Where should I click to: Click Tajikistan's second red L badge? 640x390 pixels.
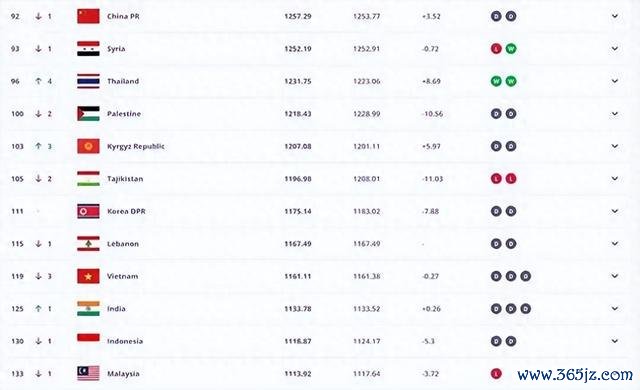[x=511, y=179]
